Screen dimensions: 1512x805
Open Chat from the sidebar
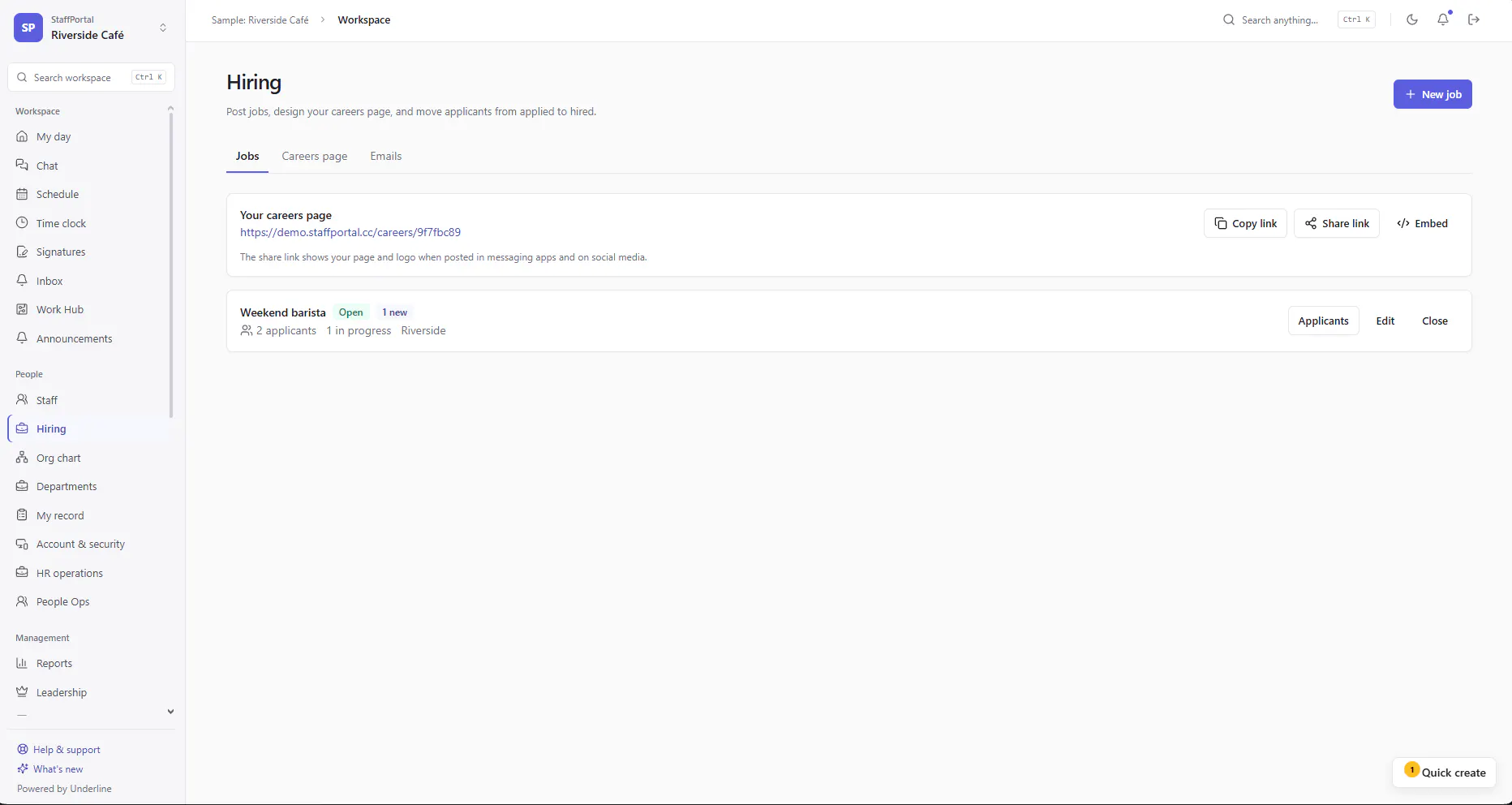click(89, 166)
